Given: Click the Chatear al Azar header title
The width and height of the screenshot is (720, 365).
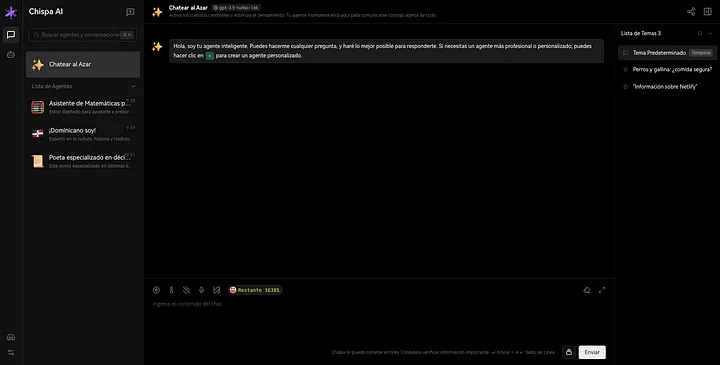Looking at the screenshot, I should tap(188, 8).
